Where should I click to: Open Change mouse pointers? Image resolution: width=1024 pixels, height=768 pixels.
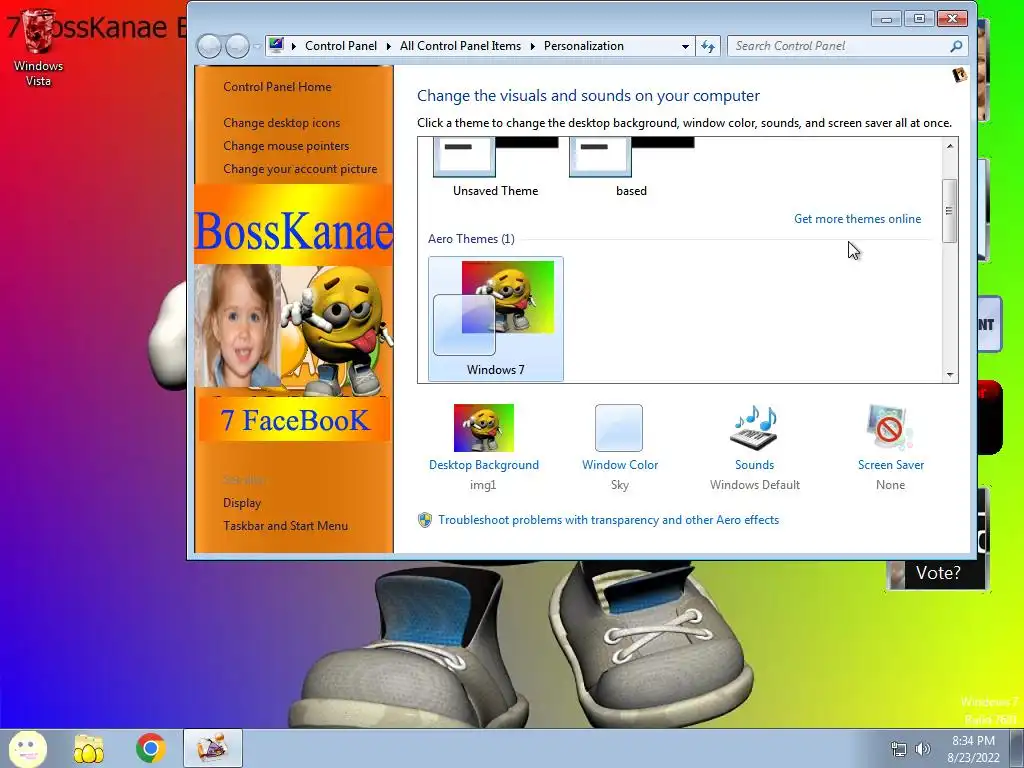(286, 146)
